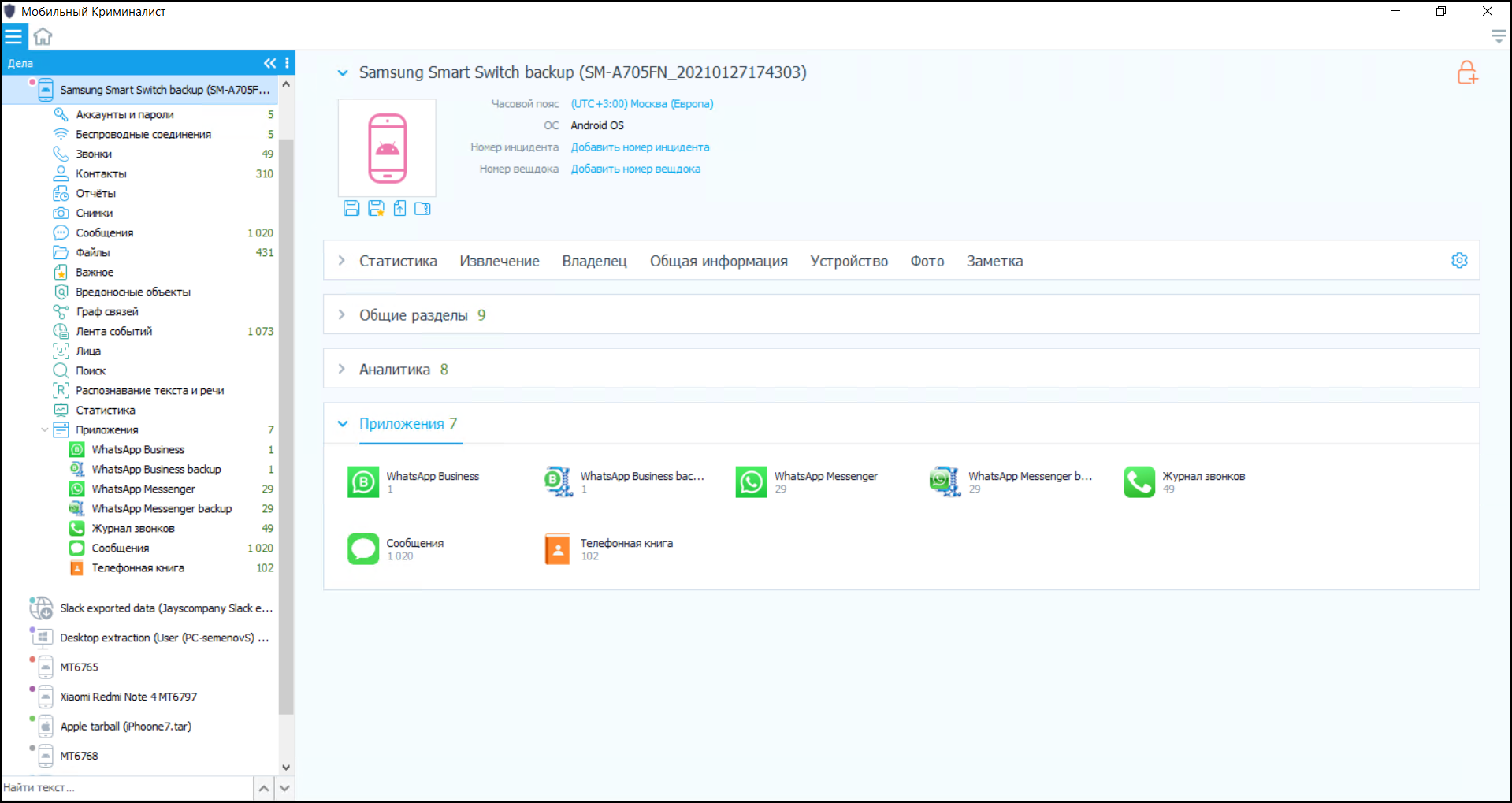
Task: Click the document upload arrow icon
Action: (x=400, y=208)
